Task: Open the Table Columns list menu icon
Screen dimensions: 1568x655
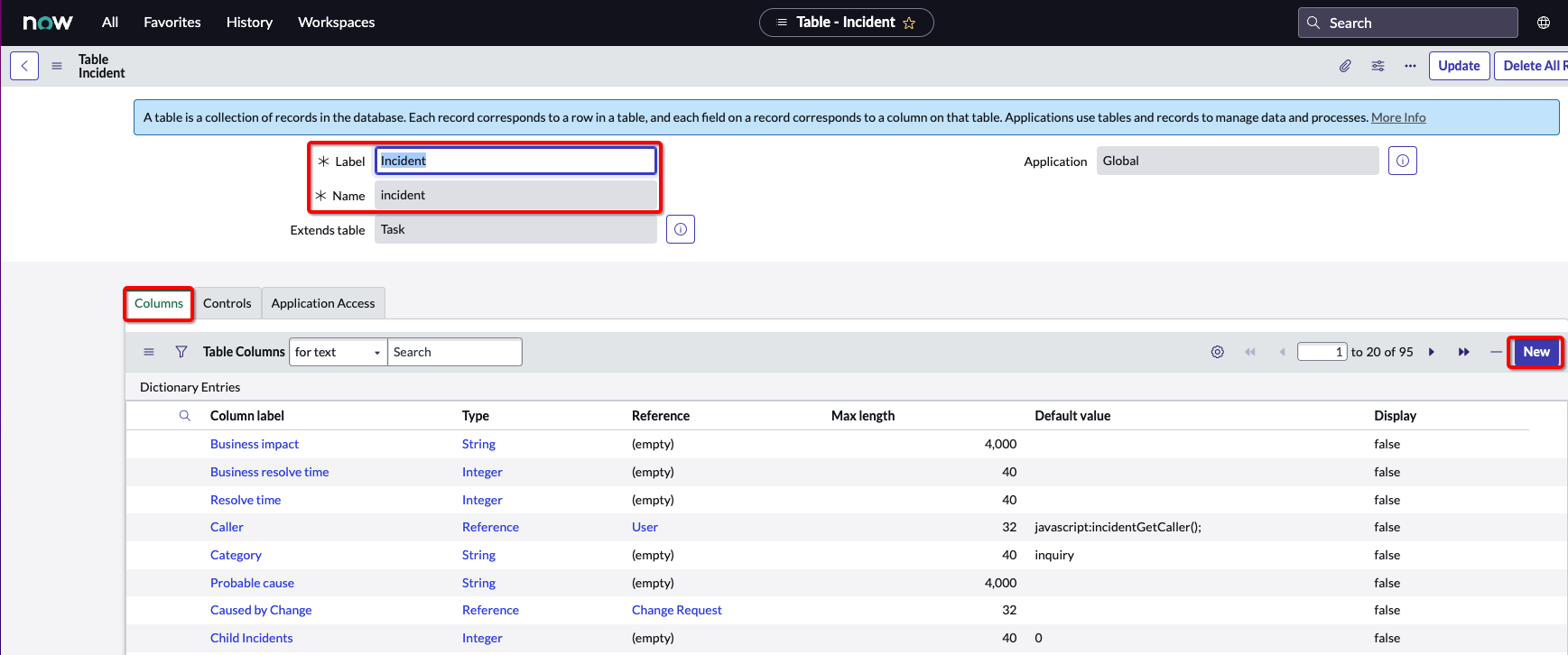Action: pos(149,352)
